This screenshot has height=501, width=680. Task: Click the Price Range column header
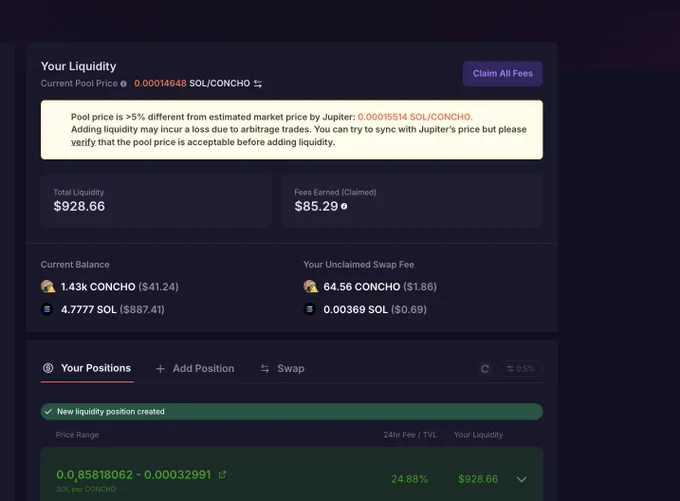click(x=77, y=435)
